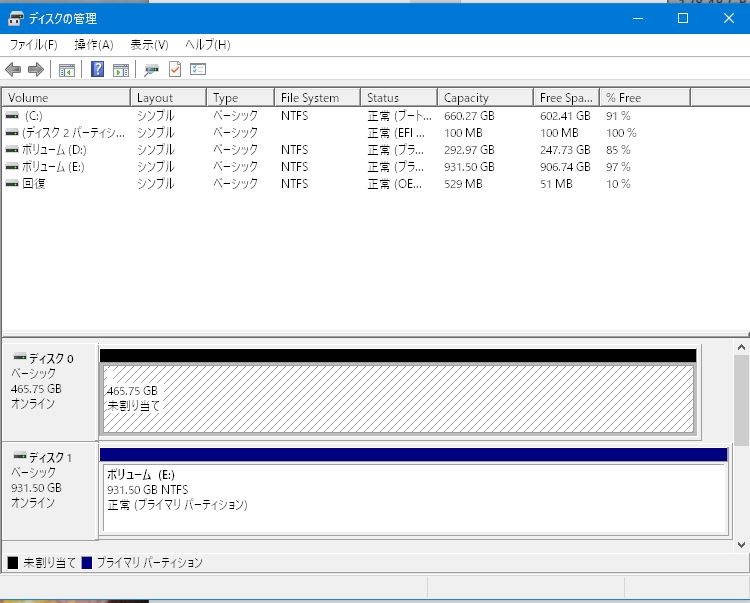The image size is (750, 603).
Task: Click drive icon beside ボリューム (E:) in list
Action: [x=12, y=167]
